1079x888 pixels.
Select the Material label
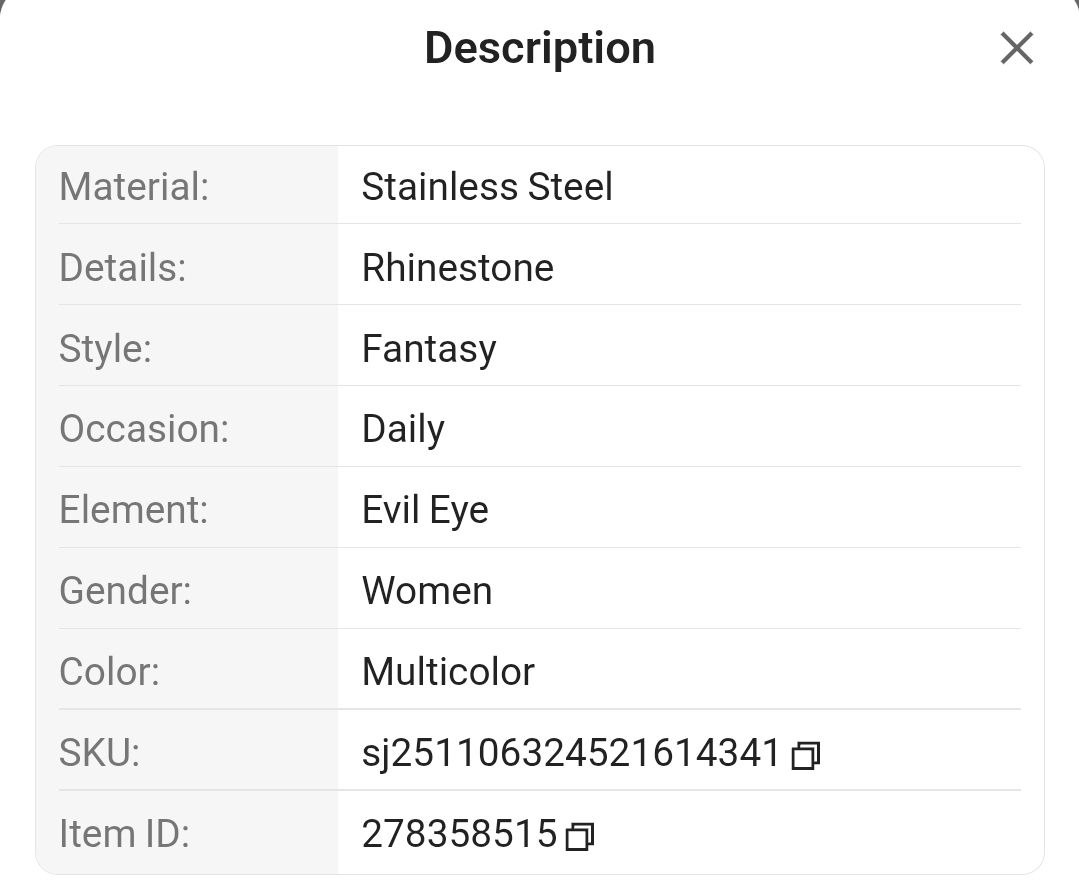tap(134, 187)
